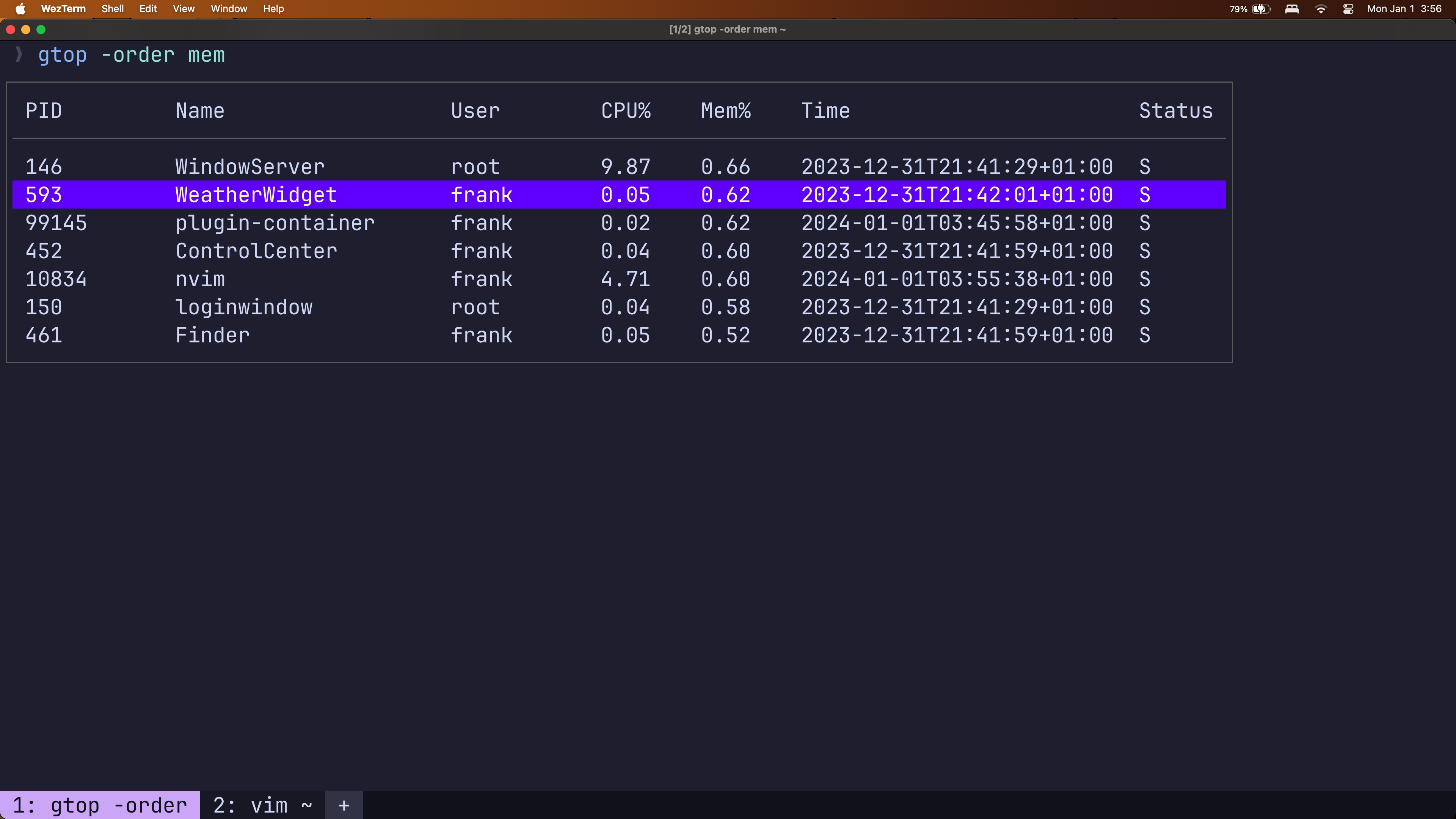The height and width of the screenshot is (819, 1456).
Task: Click the Focus bed icon in menu bar
Action: 1291,8
